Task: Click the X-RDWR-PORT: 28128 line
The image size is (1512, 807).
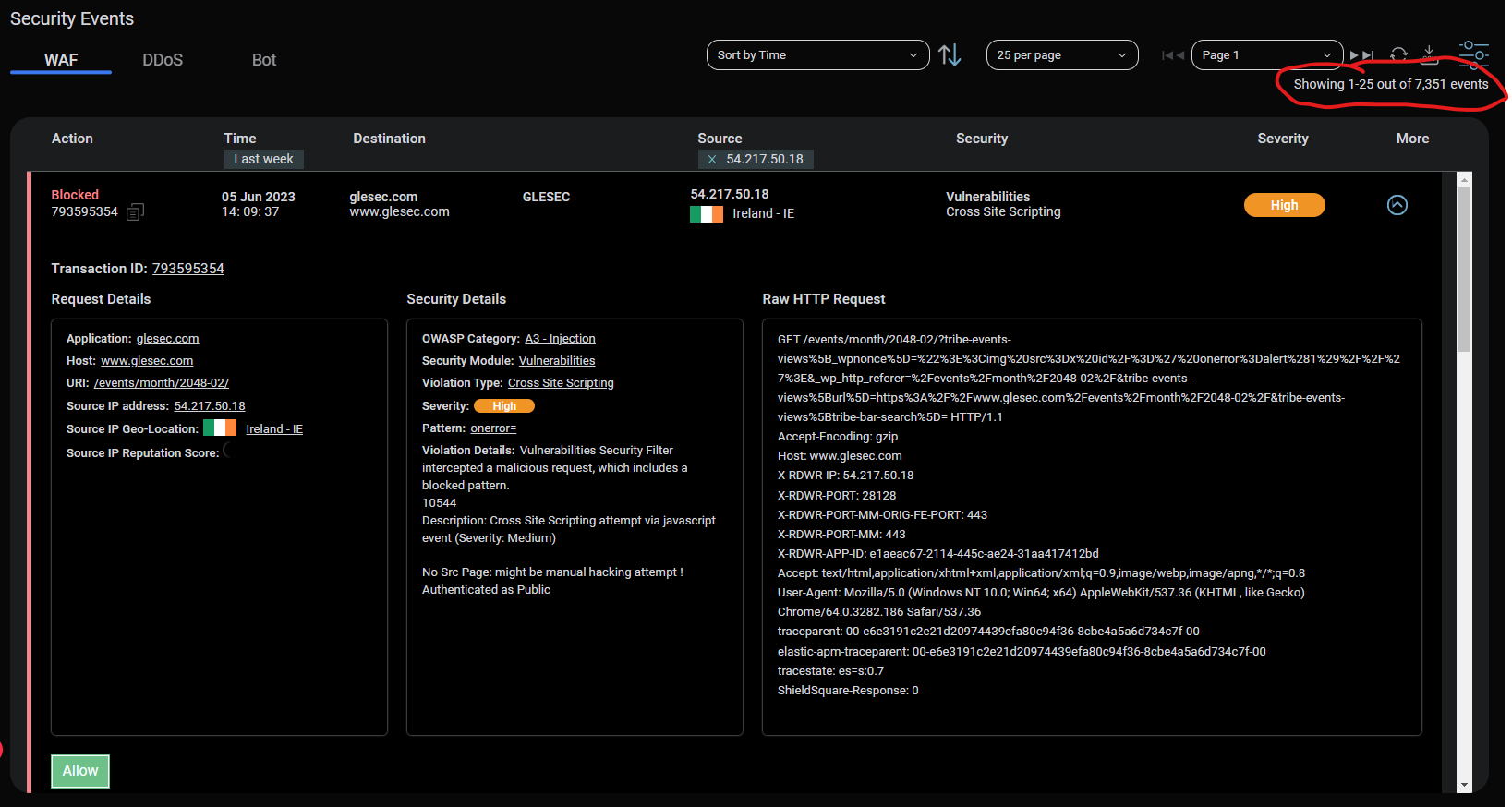Action: tap(837, 496)
